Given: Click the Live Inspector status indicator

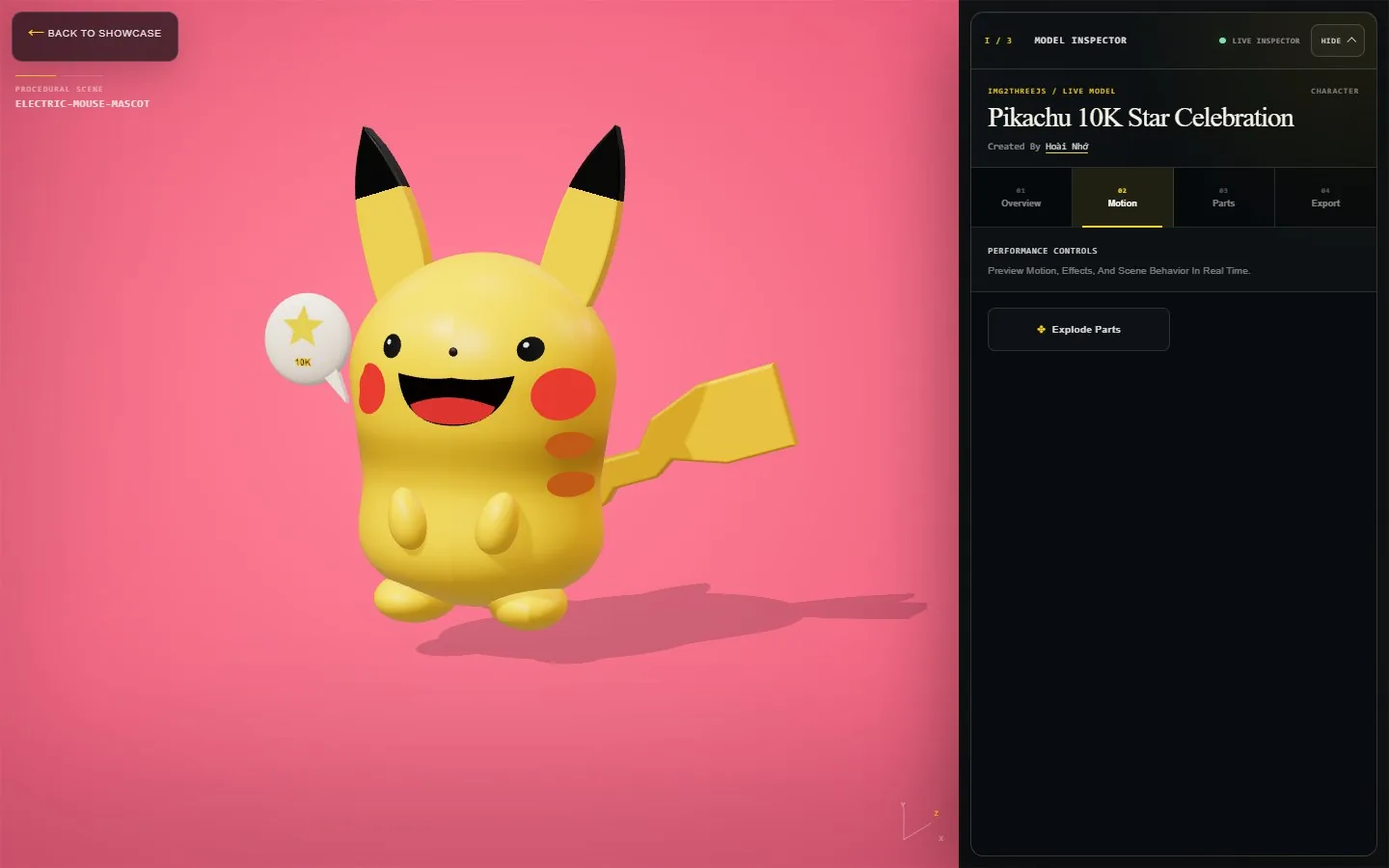Looking at the screenshot, I should pos(1259,41).
